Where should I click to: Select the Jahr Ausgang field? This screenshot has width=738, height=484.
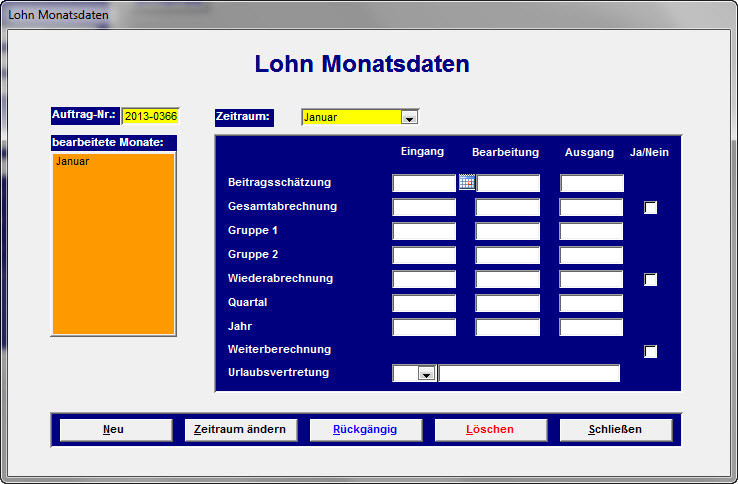click(591, 327)
